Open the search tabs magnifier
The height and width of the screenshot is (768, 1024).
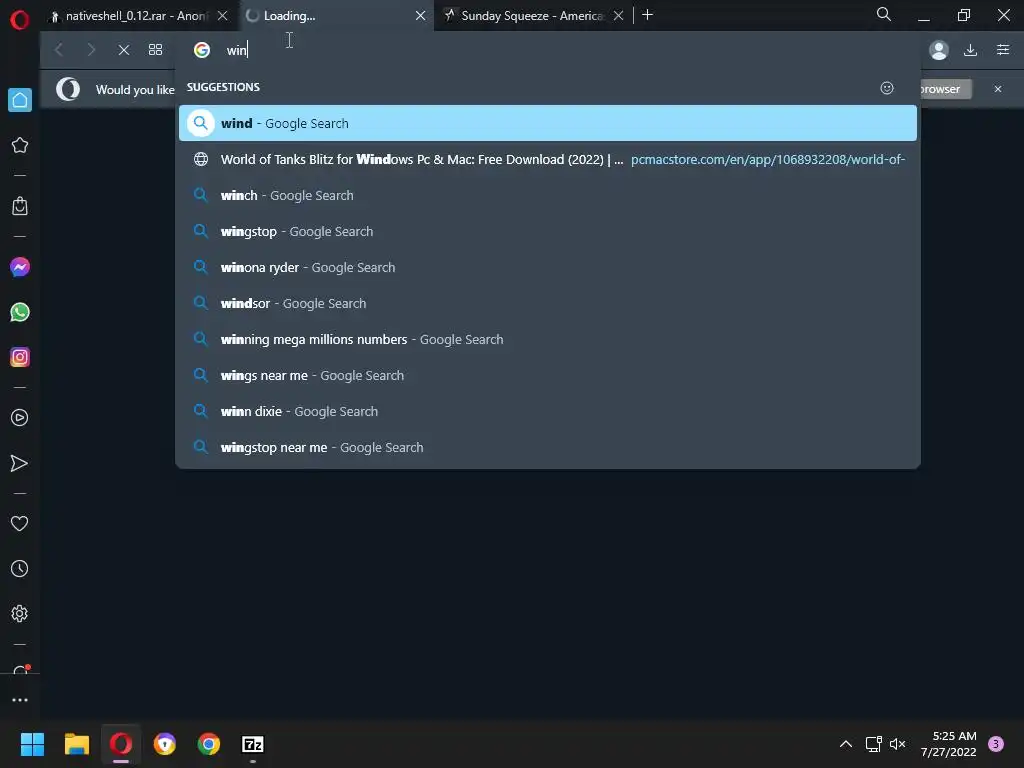(884, 14)
